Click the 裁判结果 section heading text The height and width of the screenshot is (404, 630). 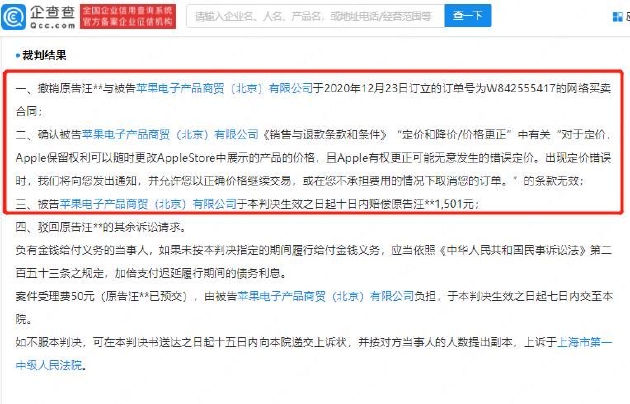click(44, 55)
